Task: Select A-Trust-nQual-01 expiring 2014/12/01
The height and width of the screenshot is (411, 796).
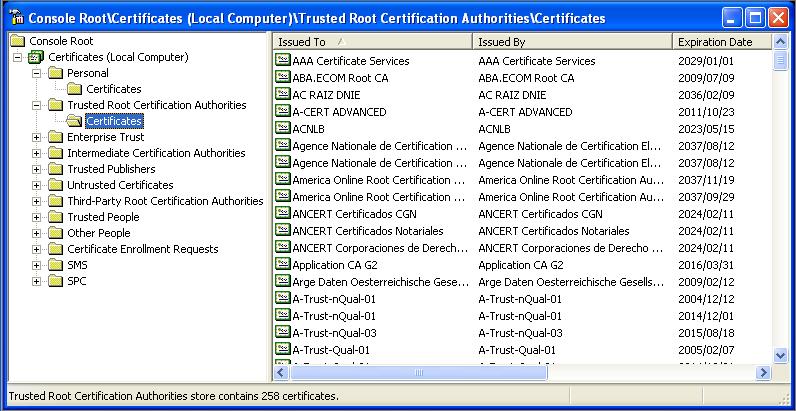Action: pyautogui.click(x=334, y=316)
